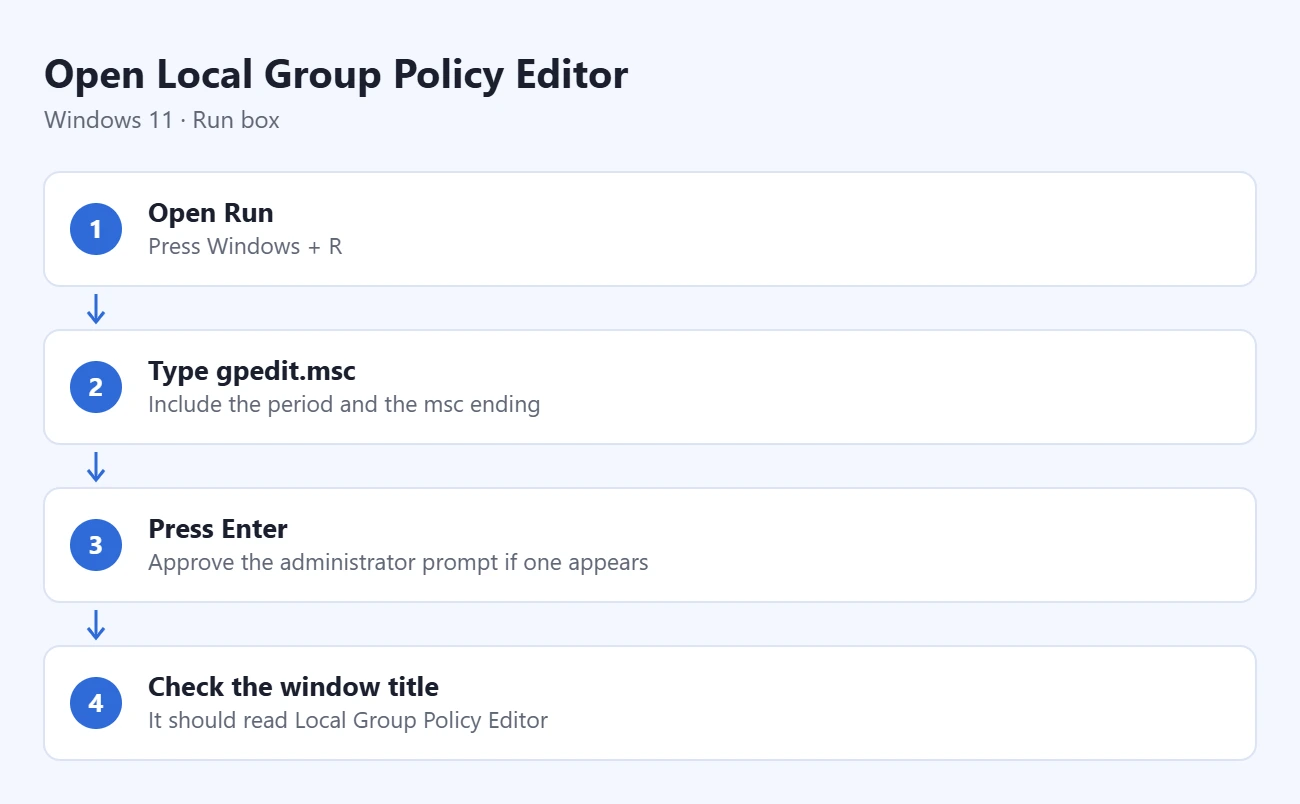Select the 'Press Enter' step title
Screen dimensions: 1300x804
coord(218,529)
